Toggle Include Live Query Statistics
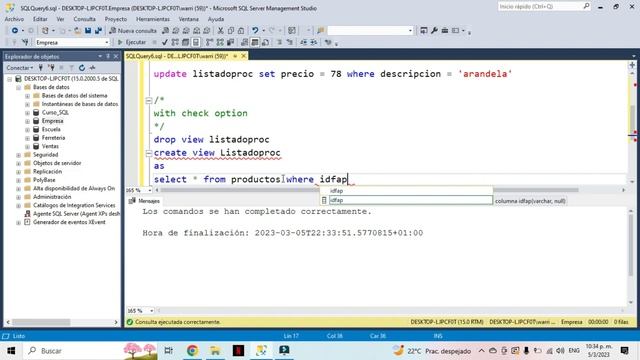This screenshot has height=360, width=640. point(220,42)
